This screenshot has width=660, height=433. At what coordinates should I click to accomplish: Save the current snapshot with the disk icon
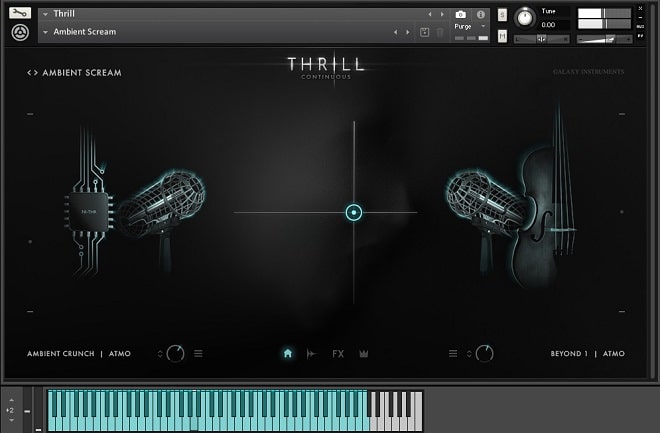424,32
